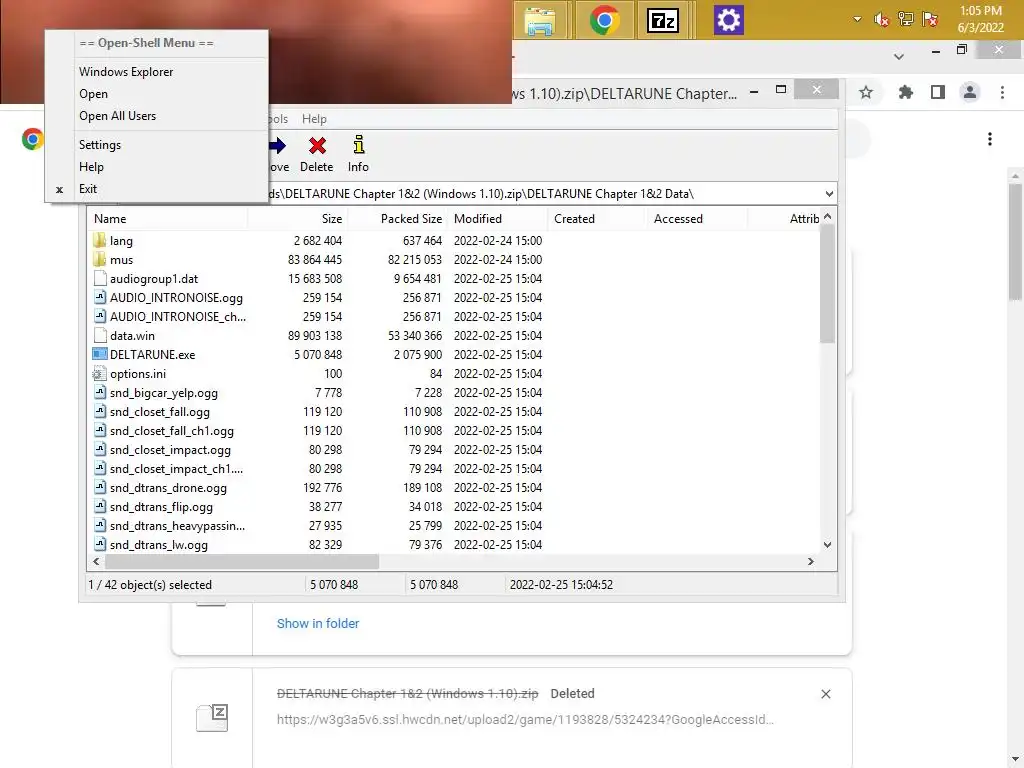Select audiogroup1.dat file

point(153,279)
